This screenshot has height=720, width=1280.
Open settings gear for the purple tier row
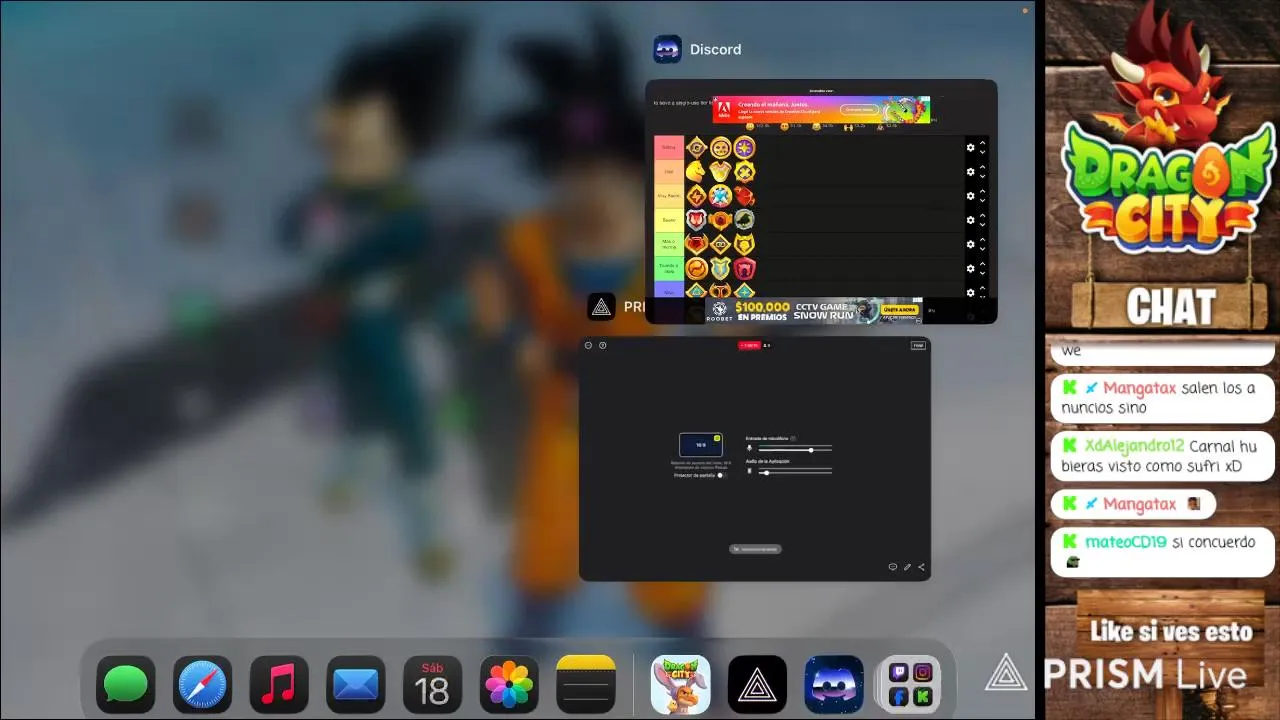[970, 292]
